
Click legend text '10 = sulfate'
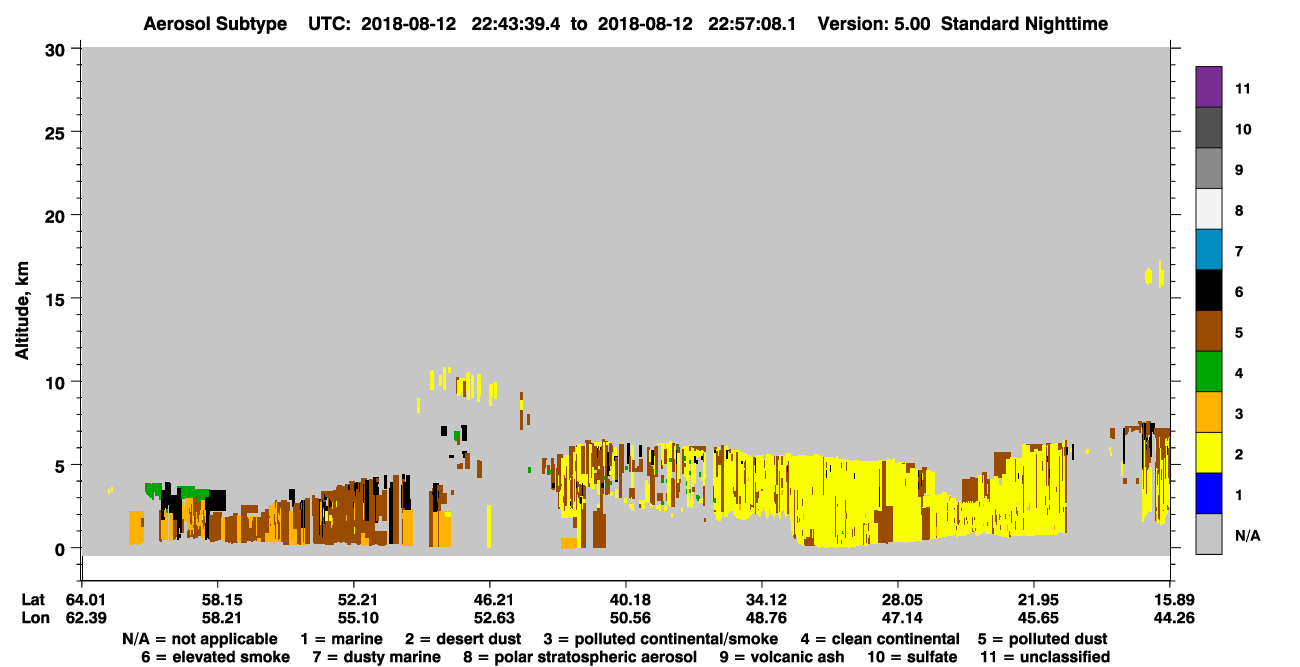912,657
